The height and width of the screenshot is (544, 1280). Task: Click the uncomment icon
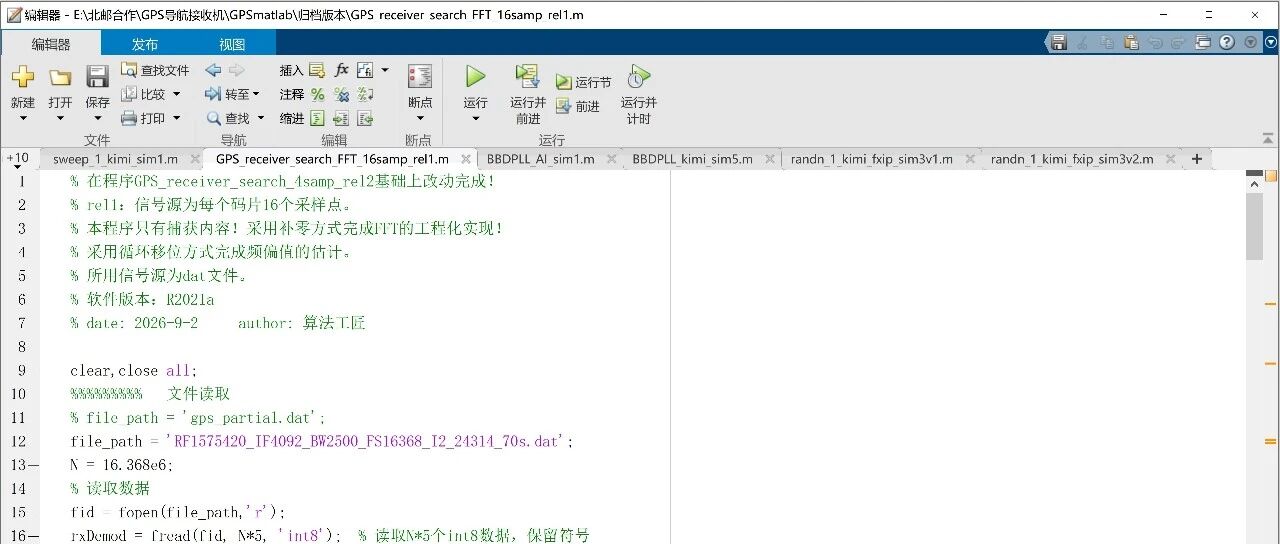coord(341,94)
